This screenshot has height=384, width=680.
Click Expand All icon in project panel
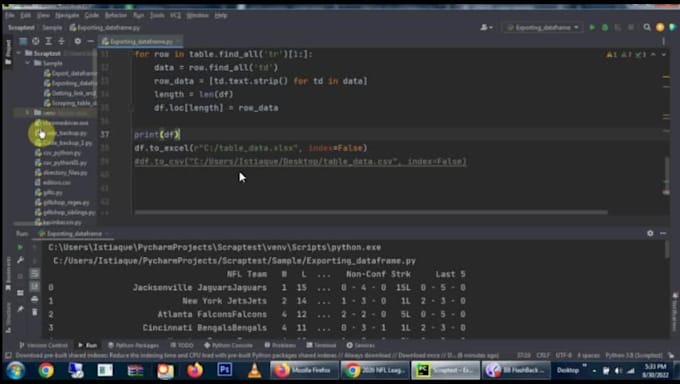coord(49,41)
